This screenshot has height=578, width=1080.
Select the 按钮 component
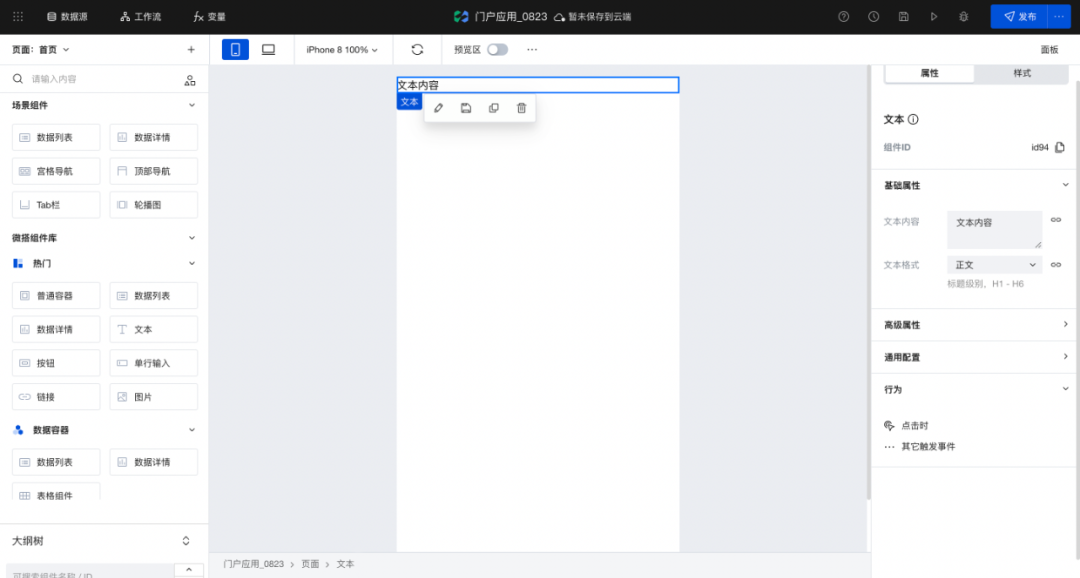click(56, 363)
